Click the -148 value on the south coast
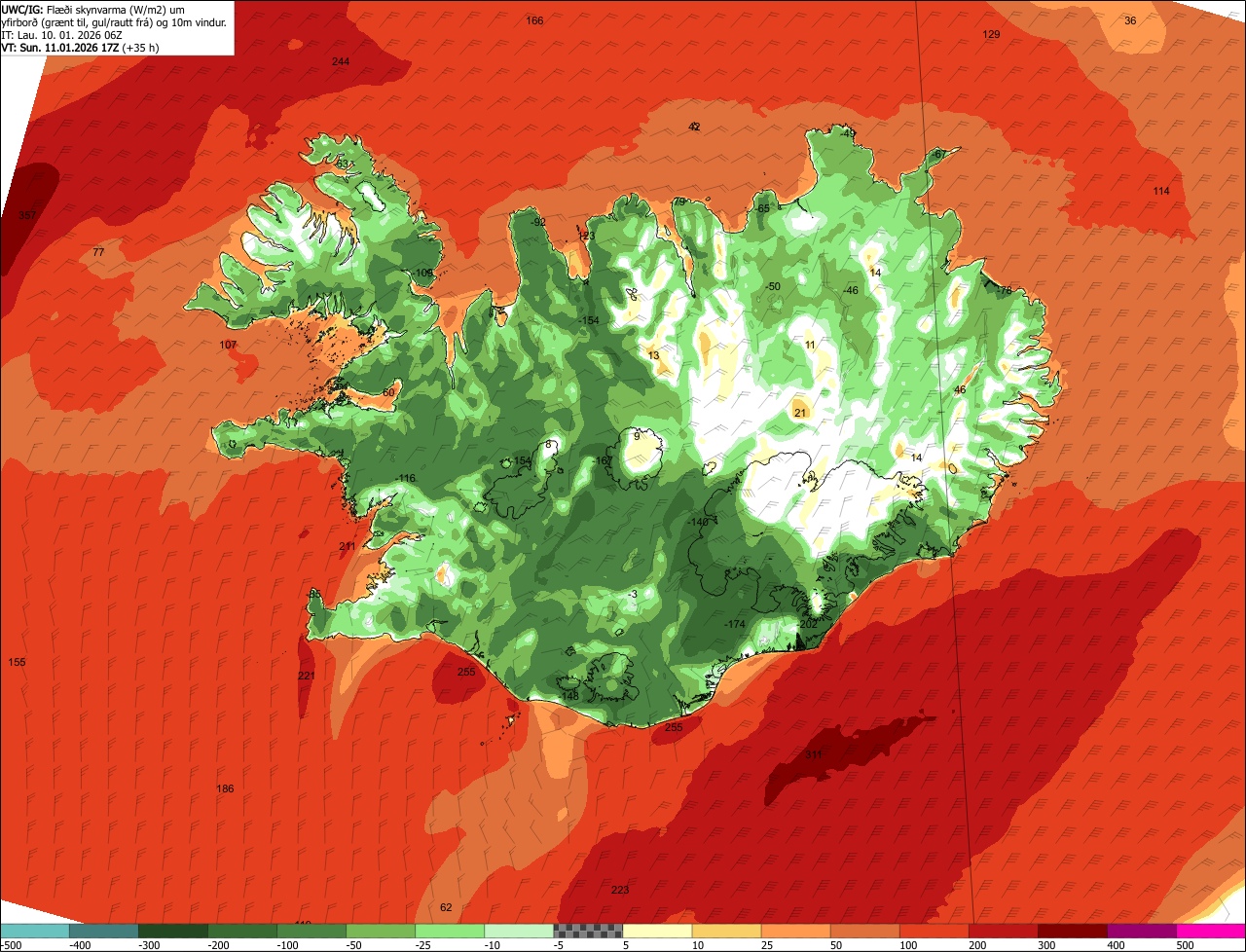The image size is (1246, 952). click(568, 696)
